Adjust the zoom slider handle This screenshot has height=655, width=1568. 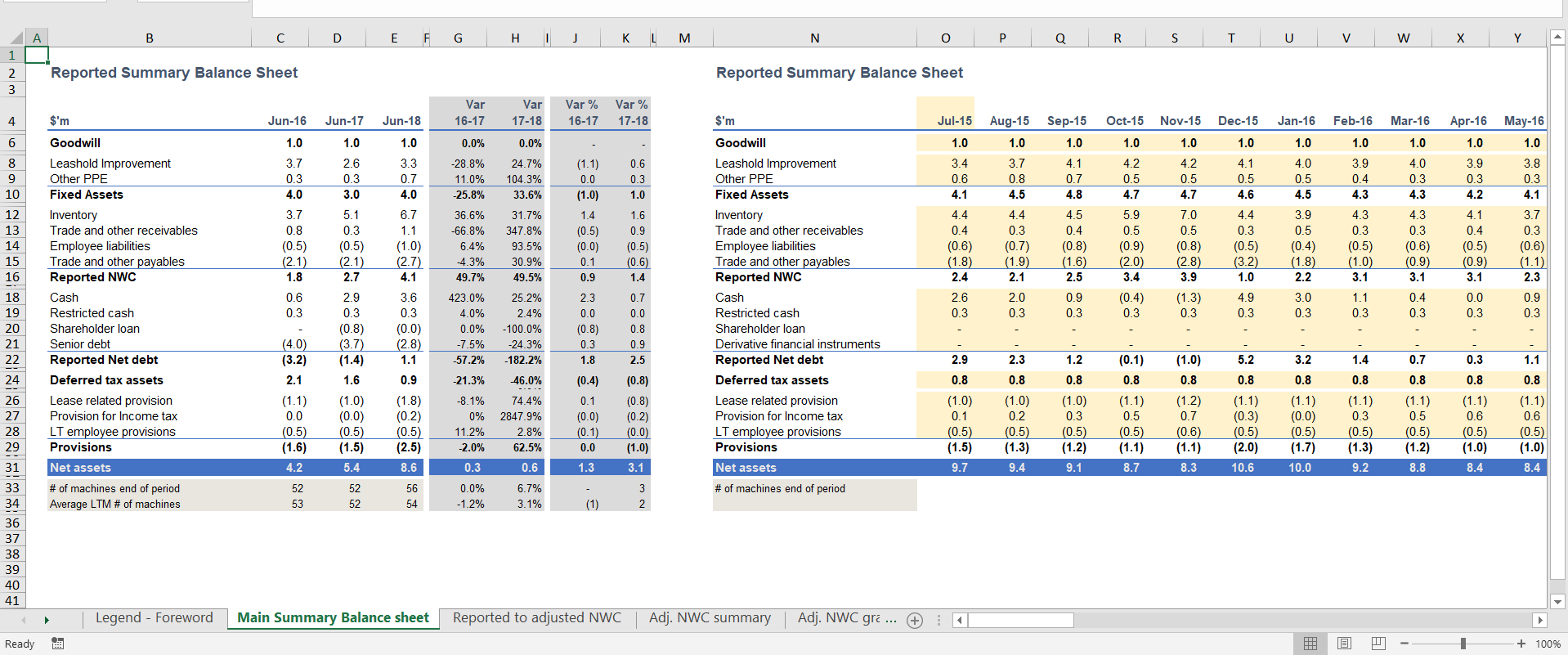tap(1463, 644)
